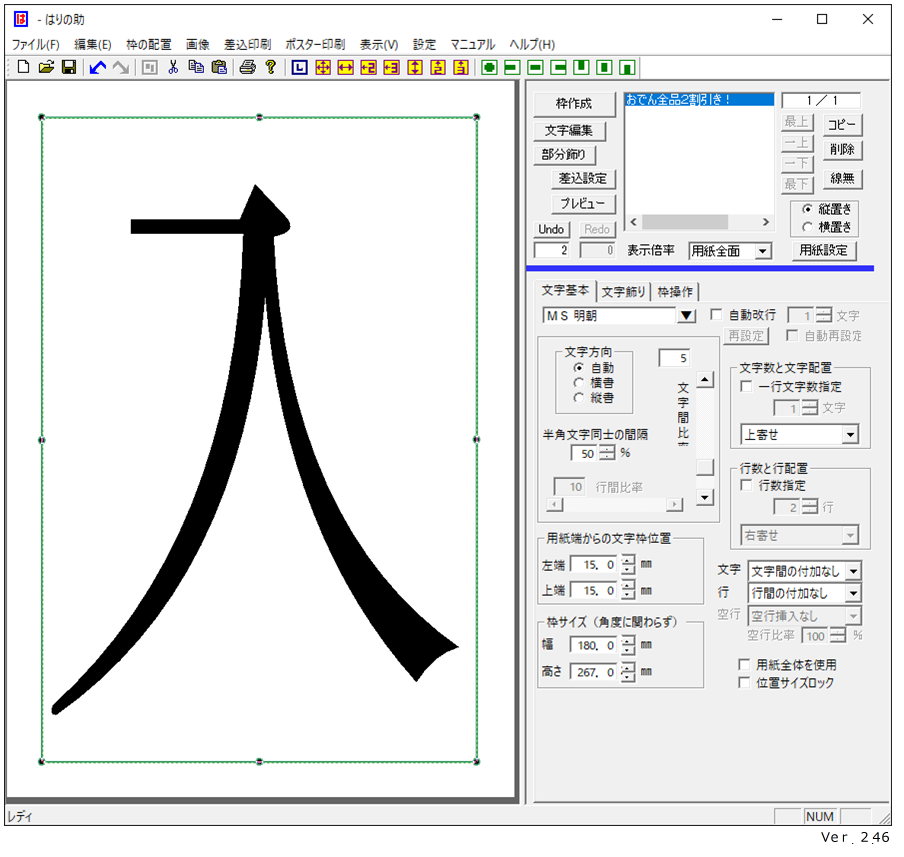Open the 空行挿入なし dropdown
The width and height of the screenshot is (904, 857).
pos(853,617)
